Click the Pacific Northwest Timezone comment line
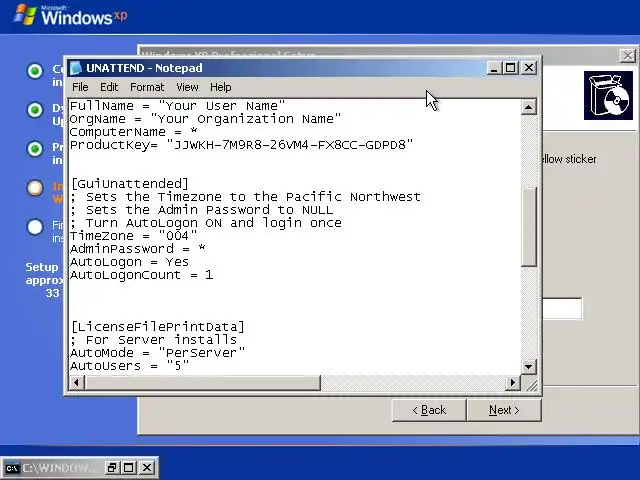Image resolution: width=640 pixels, height=480 pixels. click(x=245, y=197)
